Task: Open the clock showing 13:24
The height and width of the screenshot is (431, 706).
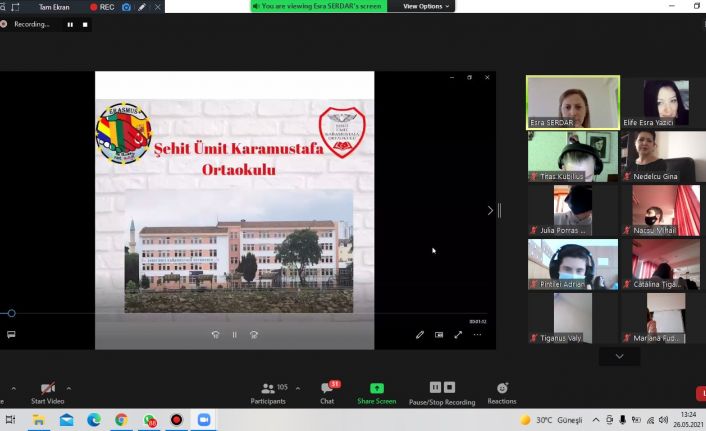Action: 688,419
